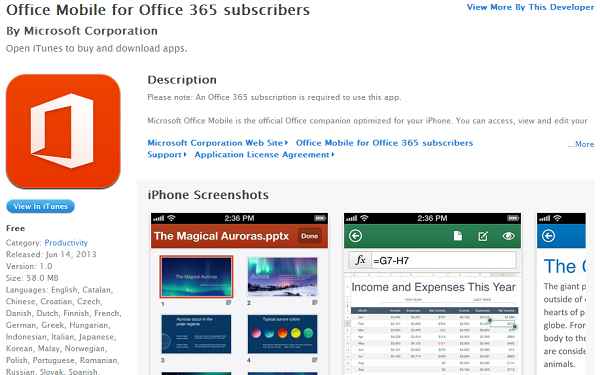Image resolution: width=600 pixels, height=375 pixels.
Task: Click the edit pencil icon in Excel toolbar
Action: point(483,236)
